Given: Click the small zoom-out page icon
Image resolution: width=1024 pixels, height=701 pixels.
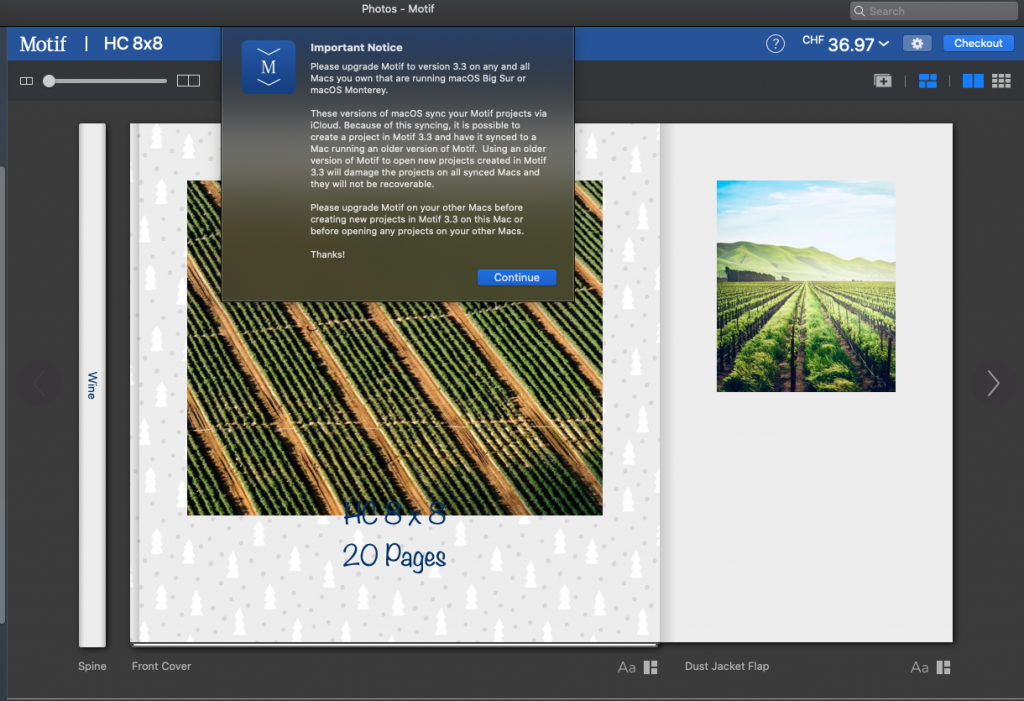Looking at the screenshot, I should pos(26,81).
